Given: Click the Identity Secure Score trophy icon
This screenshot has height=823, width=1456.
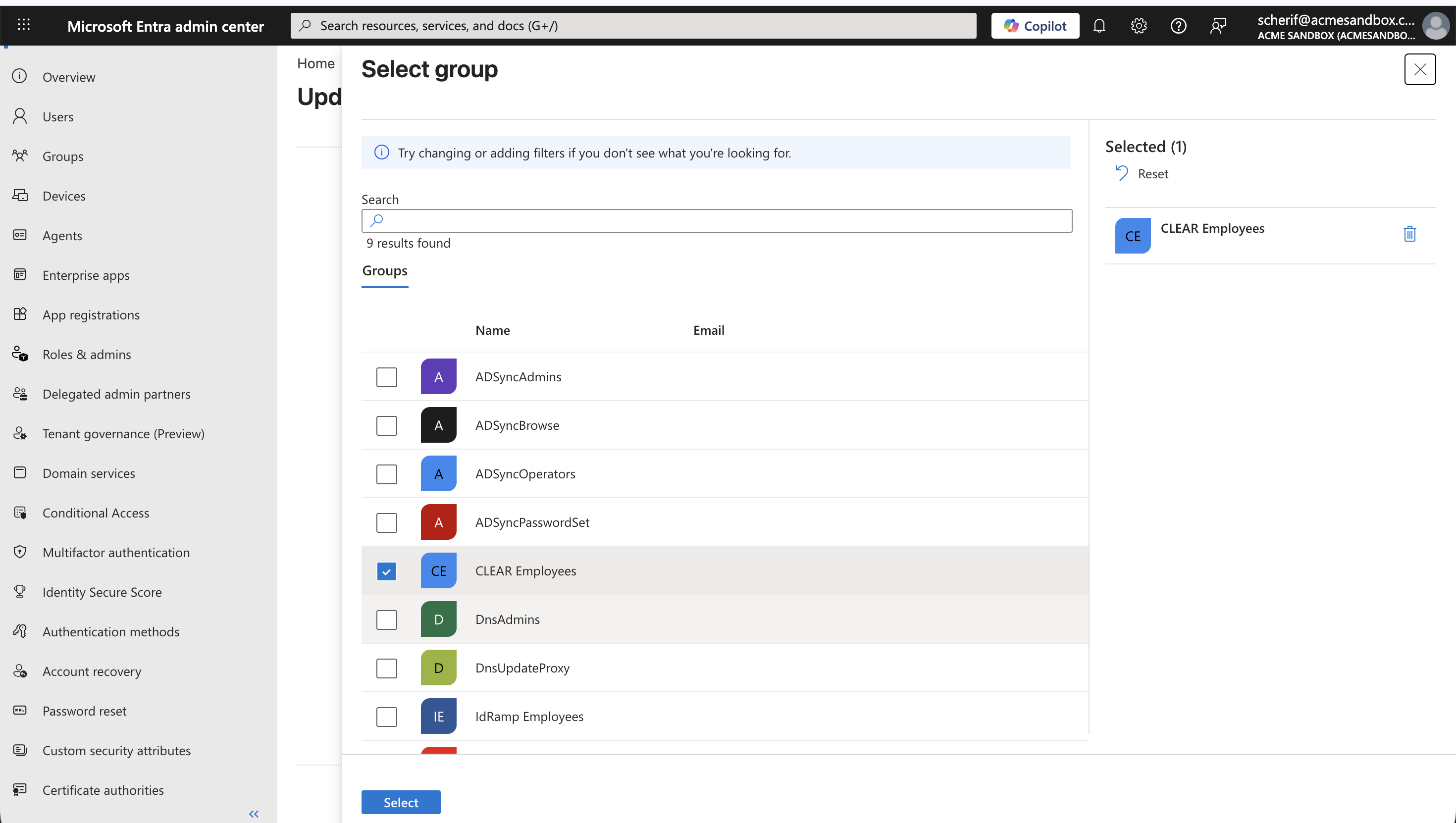Looking at the screenshot, I should coord(20,591).
